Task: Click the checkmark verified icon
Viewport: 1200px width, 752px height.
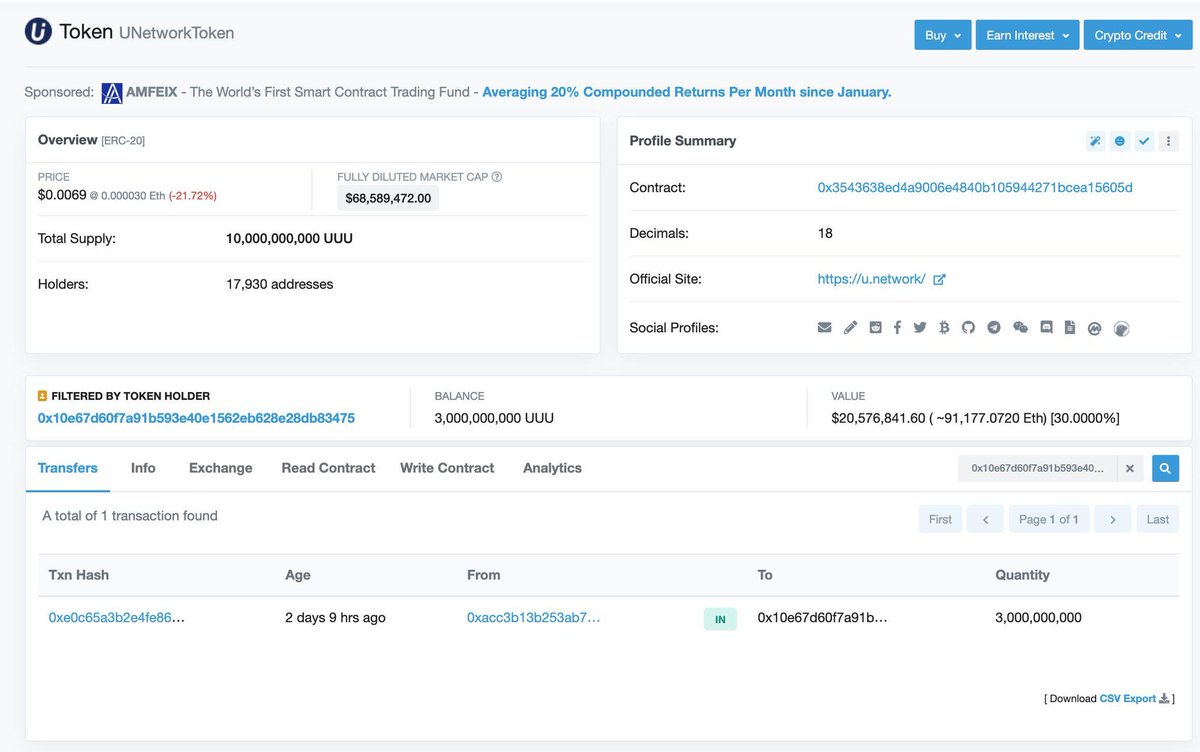Action: click(x=1144, y=141)
